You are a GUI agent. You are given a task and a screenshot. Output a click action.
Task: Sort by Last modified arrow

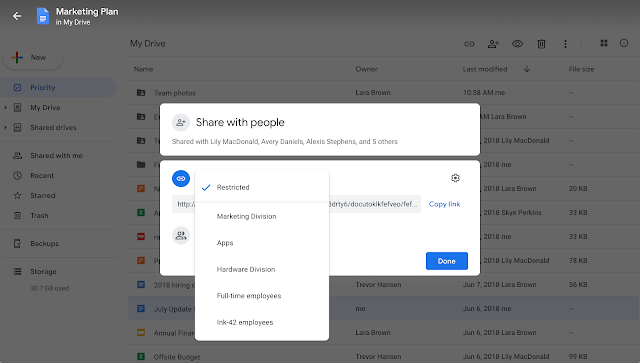pyautogui.click(x=527, y=69)
